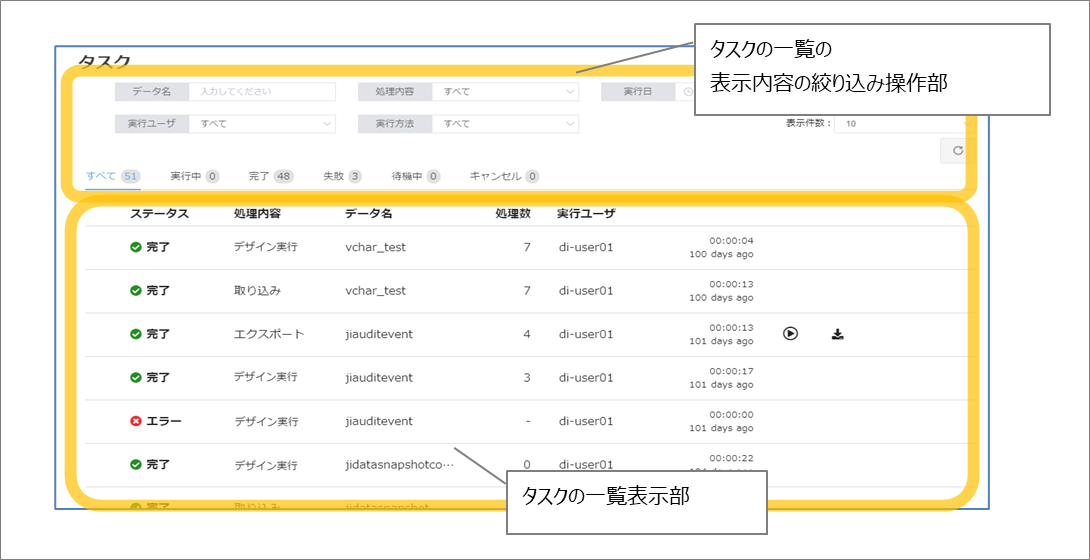Viewport: 1090px width, 560px height.
Task: Click vchar_test in the 取り込み row
Action: pyautogui.click(x=375, y=290)
